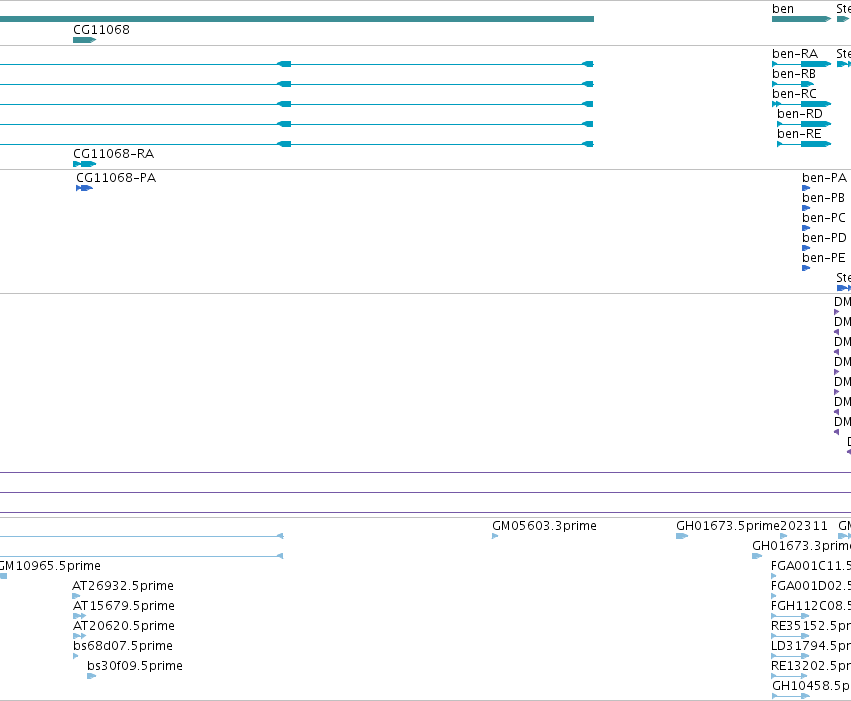Select the FGA001D02 EST label
Screen dimensions: 851x701
[811, 586]
